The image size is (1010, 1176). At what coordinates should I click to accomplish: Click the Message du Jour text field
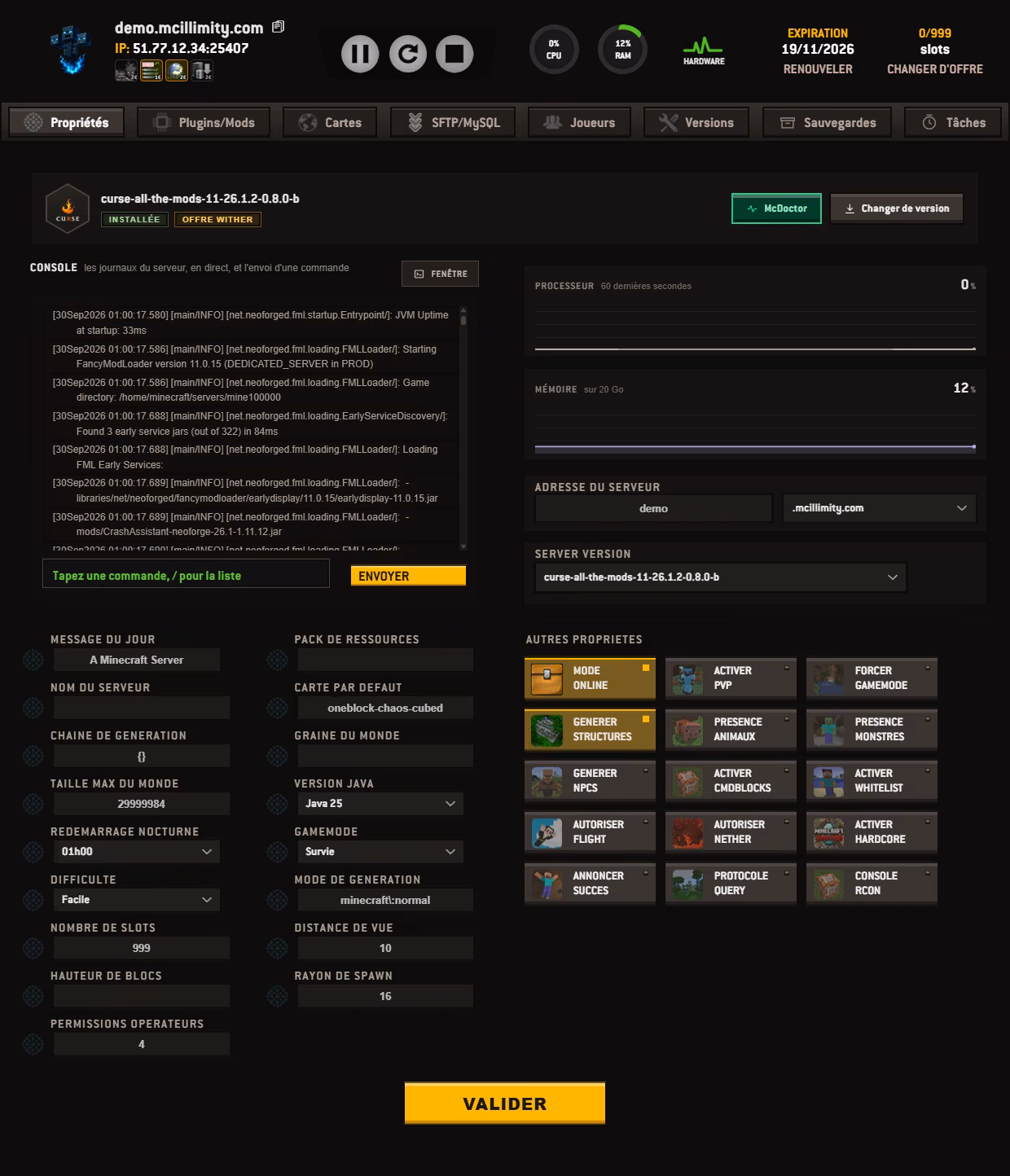(x=137, y=660)
